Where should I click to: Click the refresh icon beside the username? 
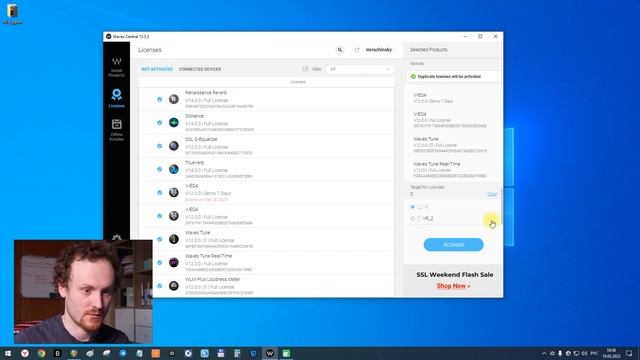[x=357, y=50]
